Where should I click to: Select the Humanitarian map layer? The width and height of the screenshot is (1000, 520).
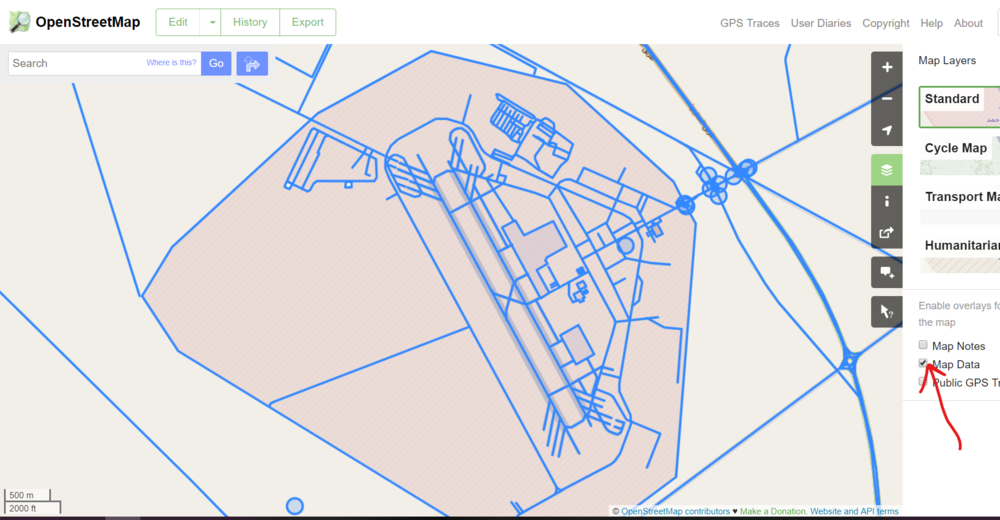(x=959, y=254)
